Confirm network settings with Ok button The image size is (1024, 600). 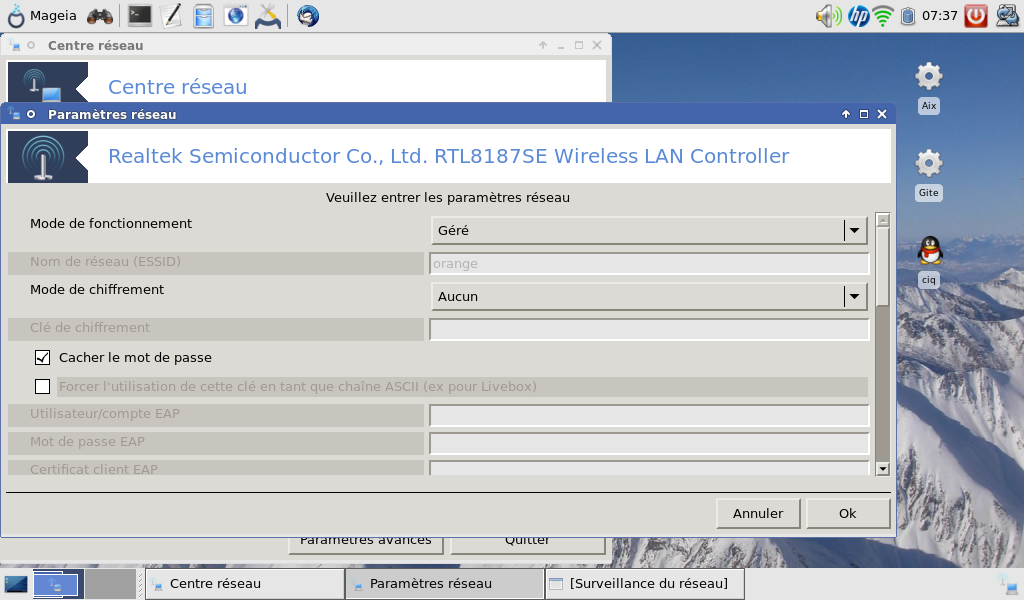[x=848, y=513]
